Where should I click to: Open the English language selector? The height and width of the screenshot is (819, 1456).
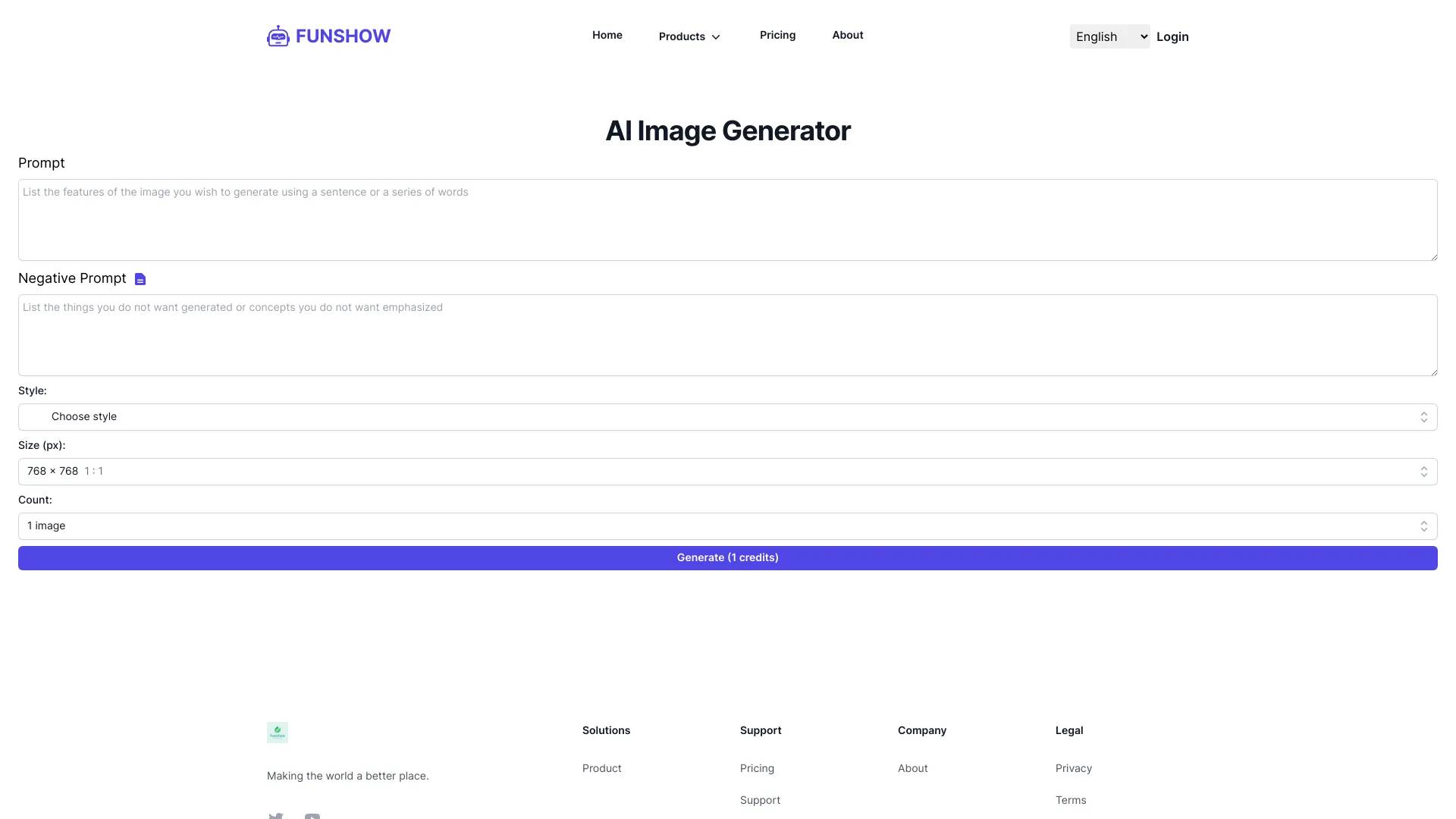(x=1109, y=36)
